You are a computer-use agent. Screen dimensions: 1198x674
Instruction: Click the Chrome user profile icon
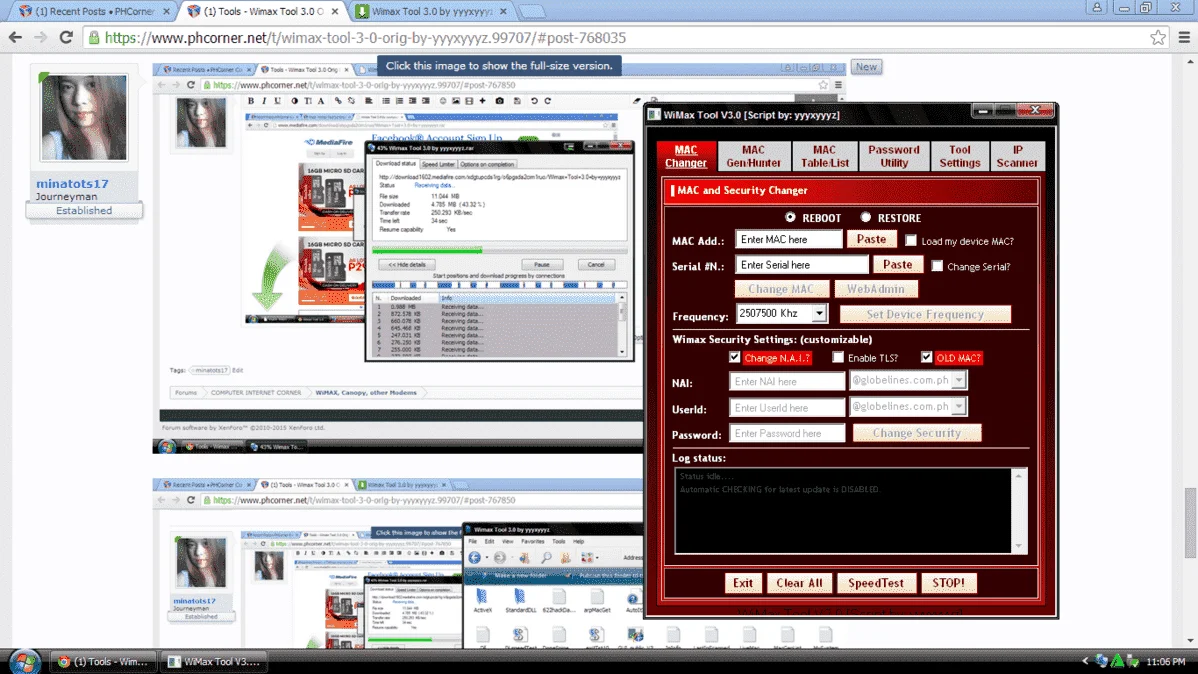point(1096,8)
